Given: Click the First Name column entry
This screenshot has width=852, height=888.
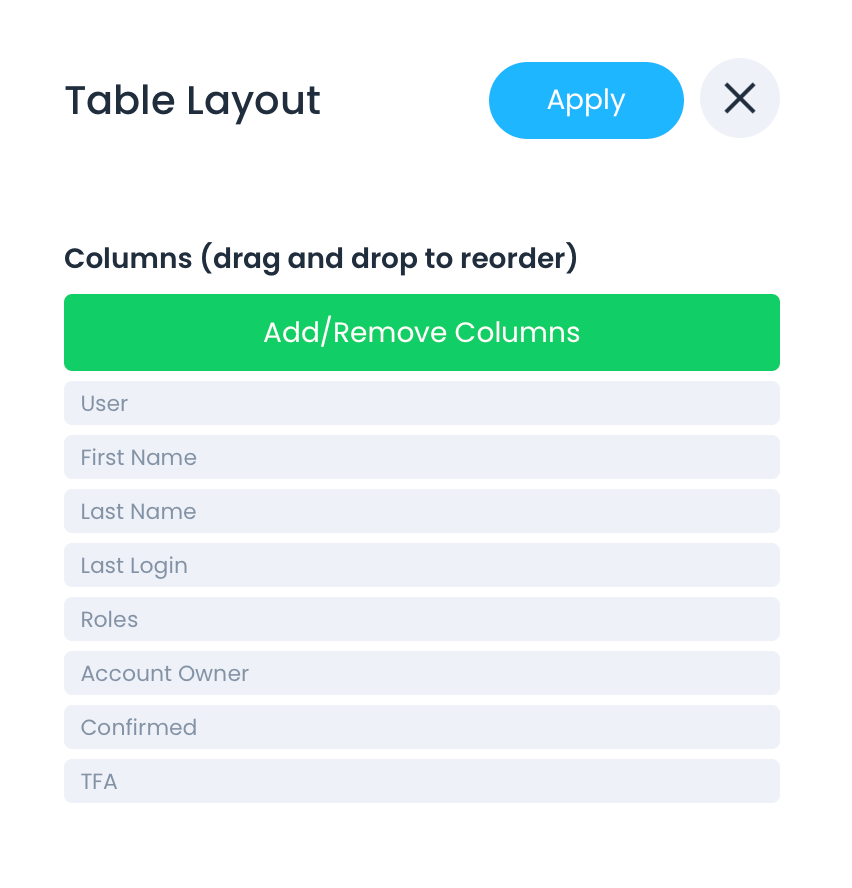Looking at the screenshot, I should pos(421,457).
